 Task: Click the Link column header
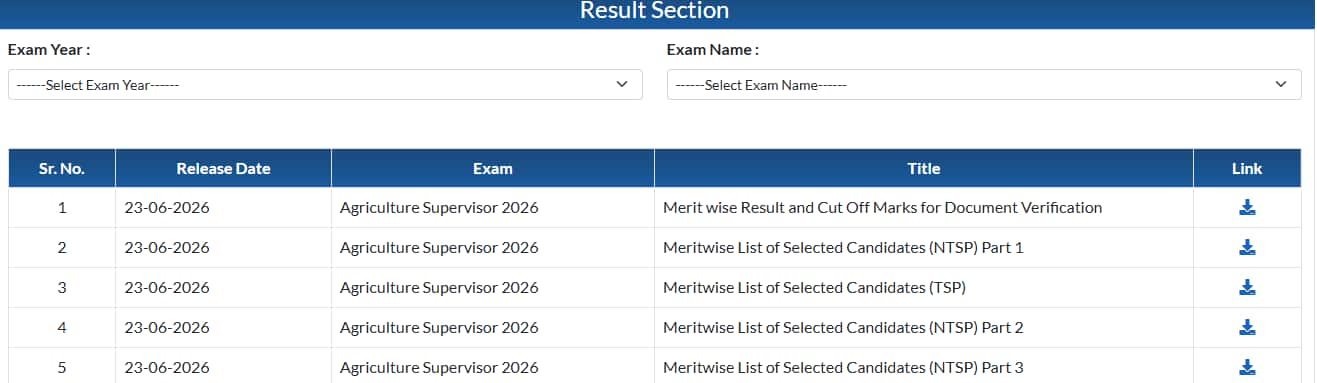click(1247, 168)
